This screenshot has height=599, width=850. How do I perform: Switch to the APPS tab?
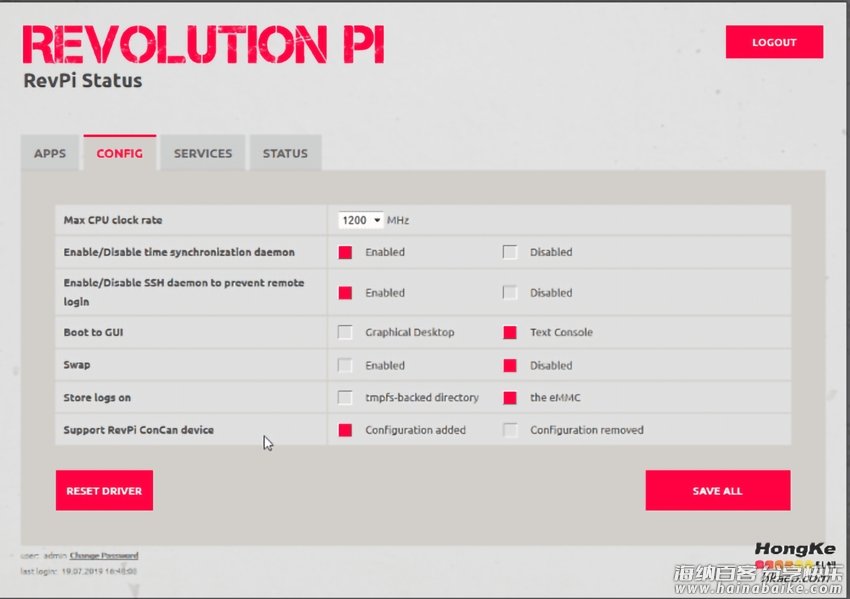(50, 153)
